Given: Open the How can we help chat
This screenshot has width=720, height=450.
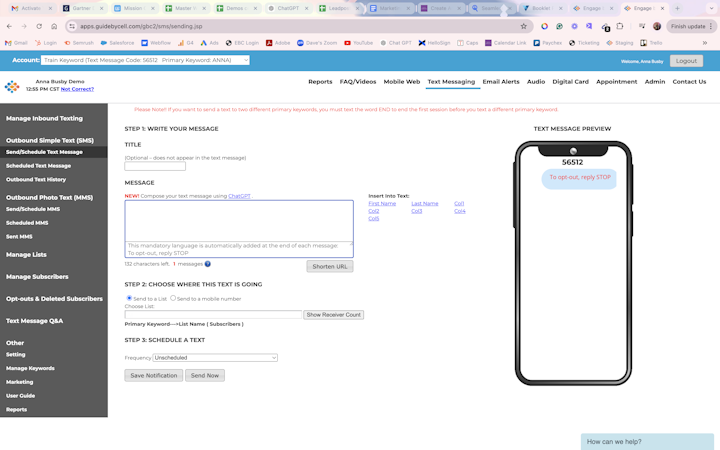Looking at the screenshot, I should coord(647,442).
